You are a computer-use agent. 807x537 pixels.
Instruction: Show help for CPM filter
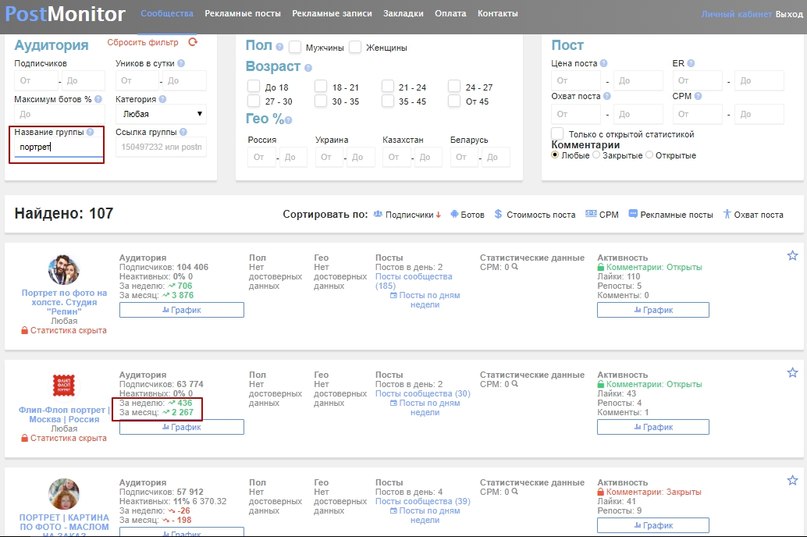pos(698,96)
